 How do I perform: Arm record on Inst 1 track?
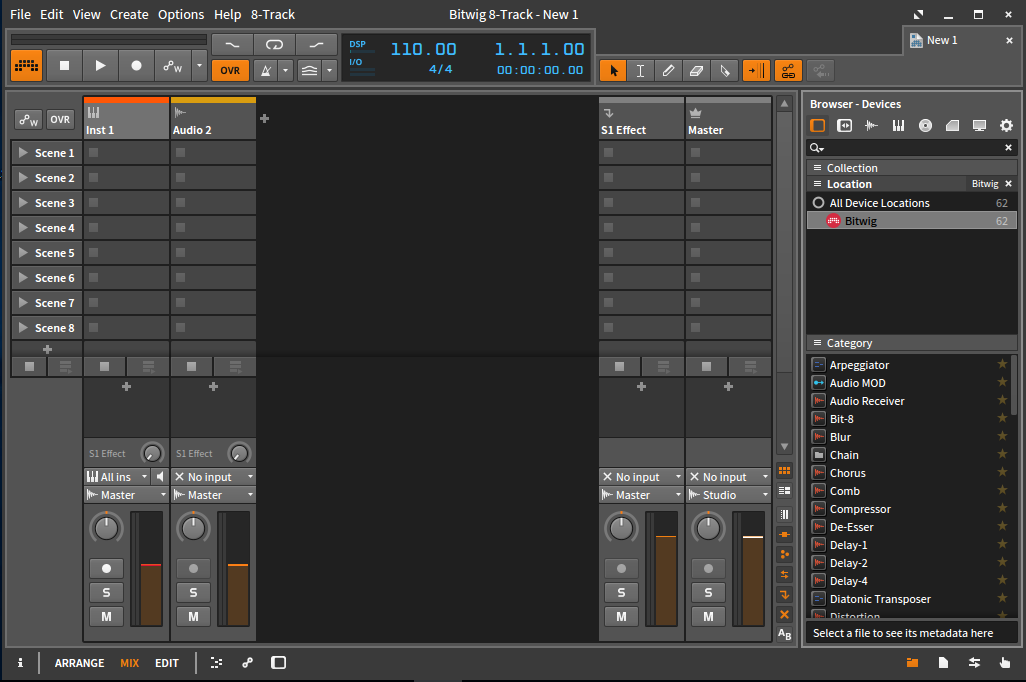[106, 568]
